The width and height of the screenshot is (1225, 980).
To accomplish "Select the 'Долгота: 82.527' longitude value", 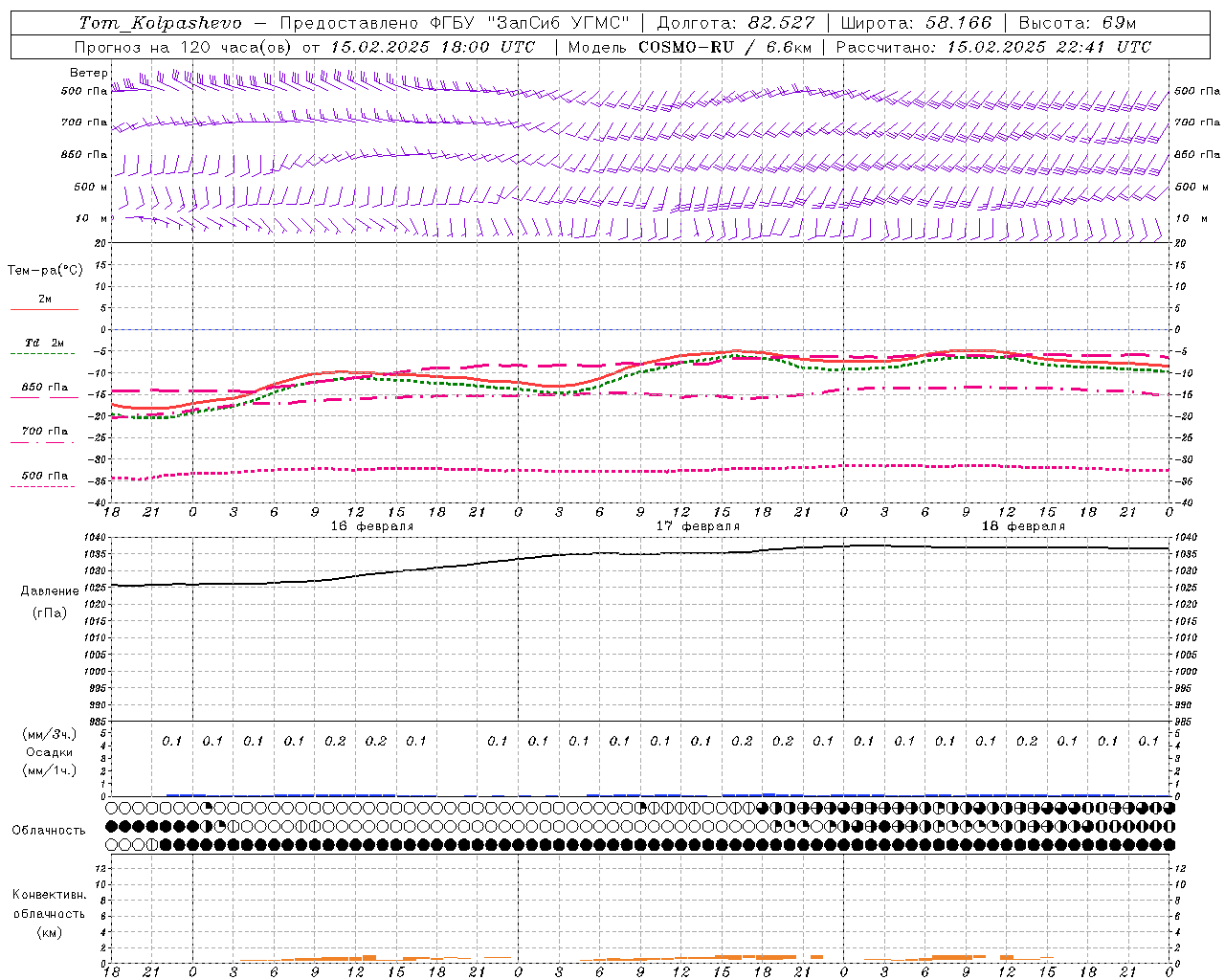I will click(x=736, y=23).
